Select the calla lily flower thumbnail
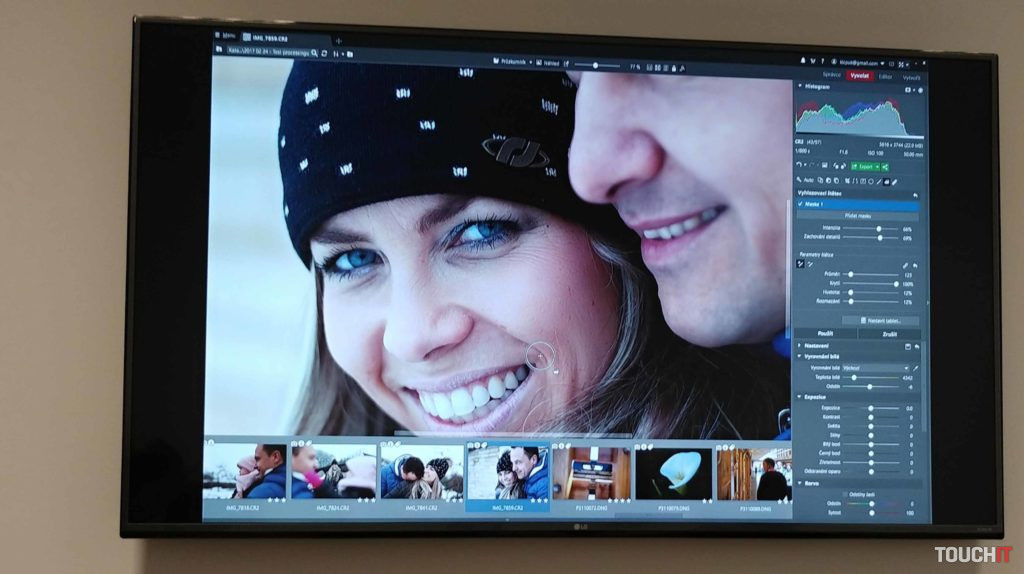 [x=674, y=473]
